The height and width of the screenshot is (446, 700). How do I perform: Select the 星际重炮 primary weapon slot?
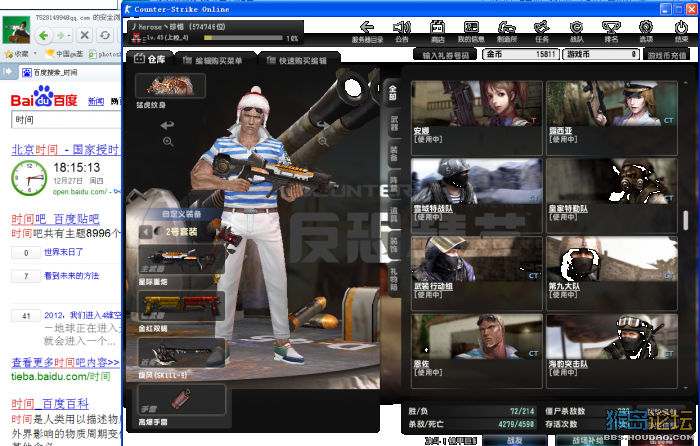[x=181, y=259]
